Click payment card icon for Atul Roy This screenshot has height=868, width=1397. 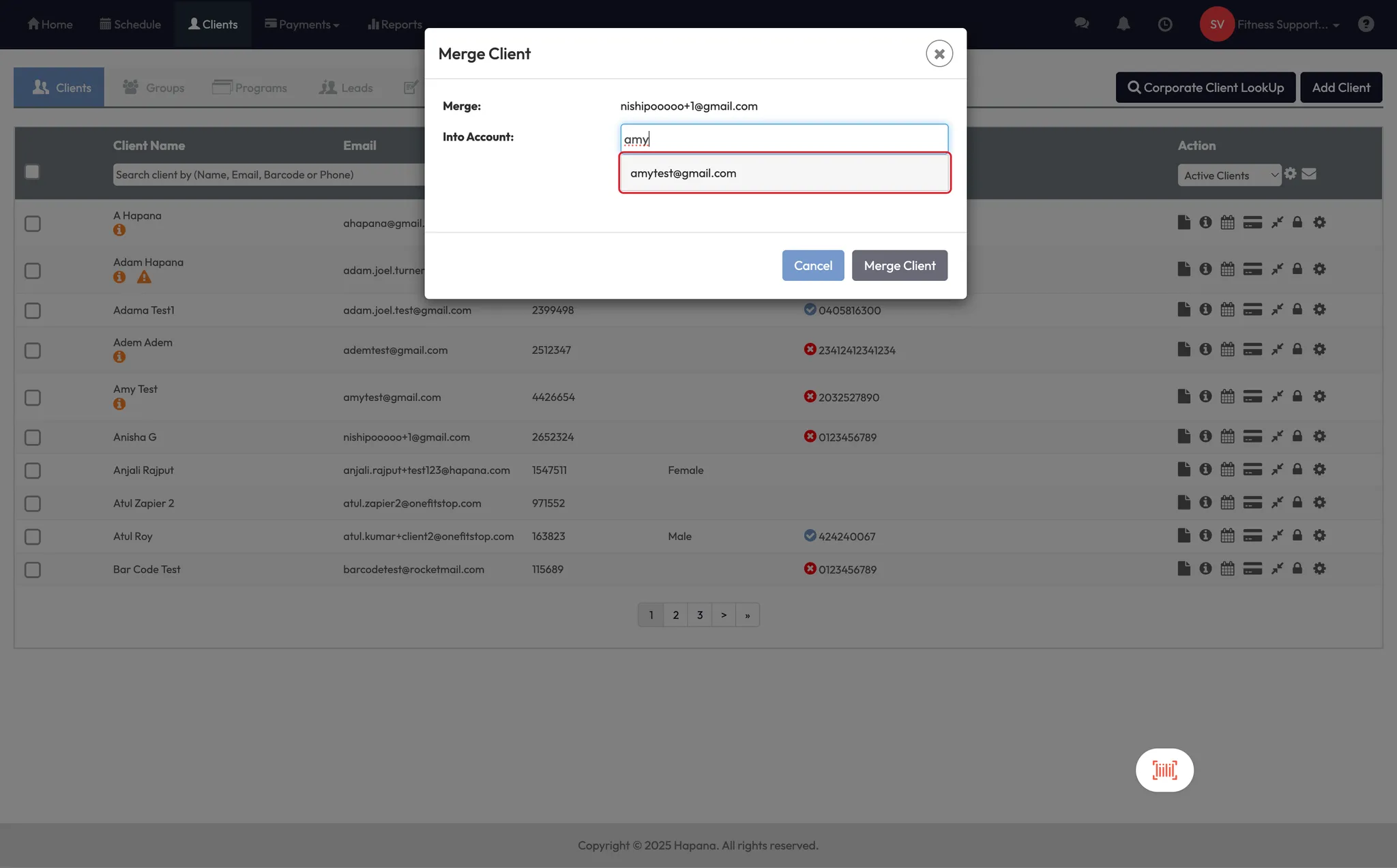click(1252, 536)
